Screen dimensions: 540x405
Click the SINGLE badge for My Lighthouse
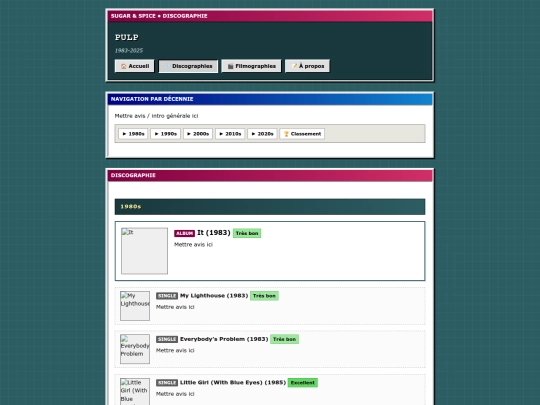pyautogui.click(x=167, y=296)
